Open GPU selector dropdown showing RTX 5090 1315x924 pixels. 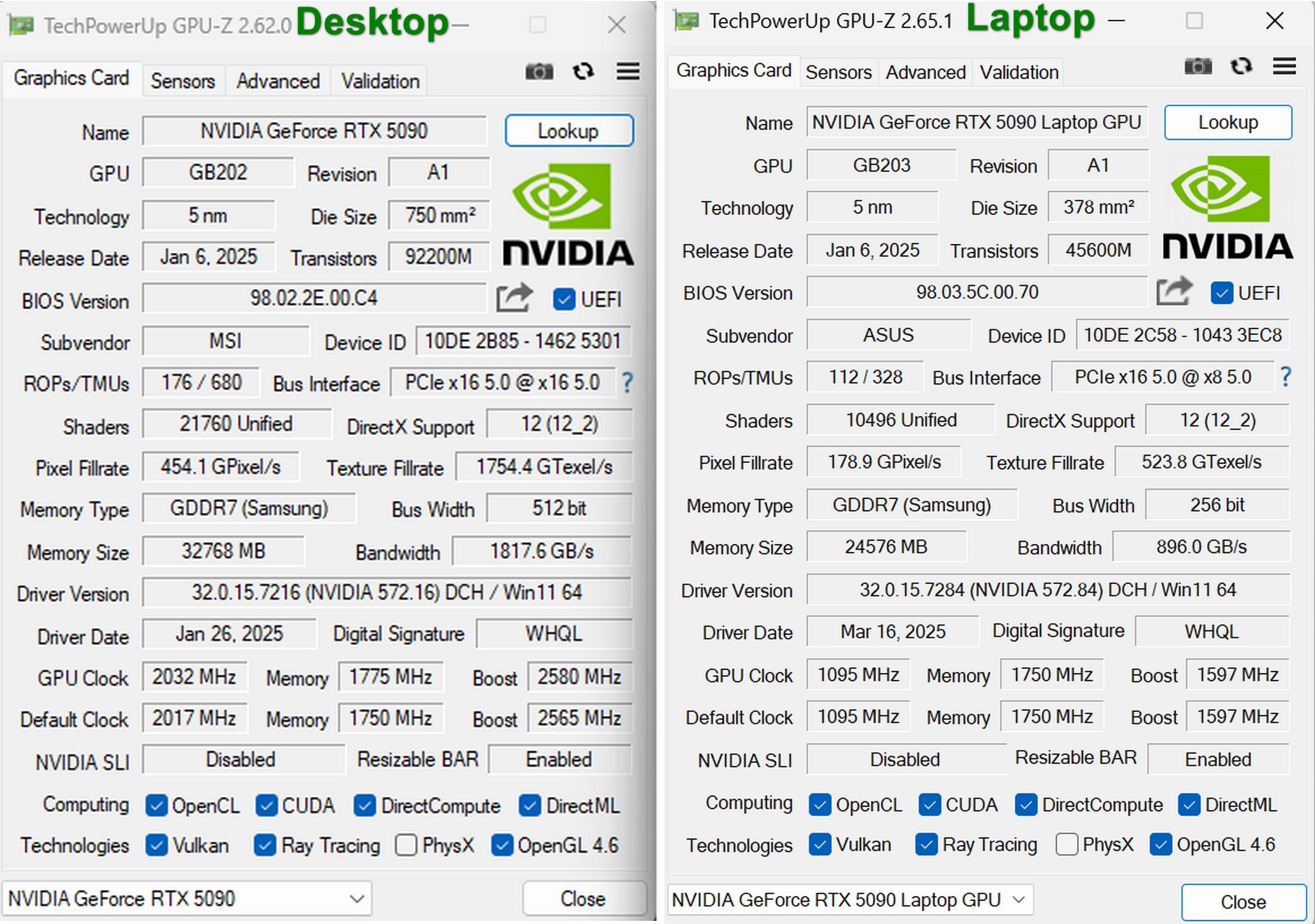point(187,898)
